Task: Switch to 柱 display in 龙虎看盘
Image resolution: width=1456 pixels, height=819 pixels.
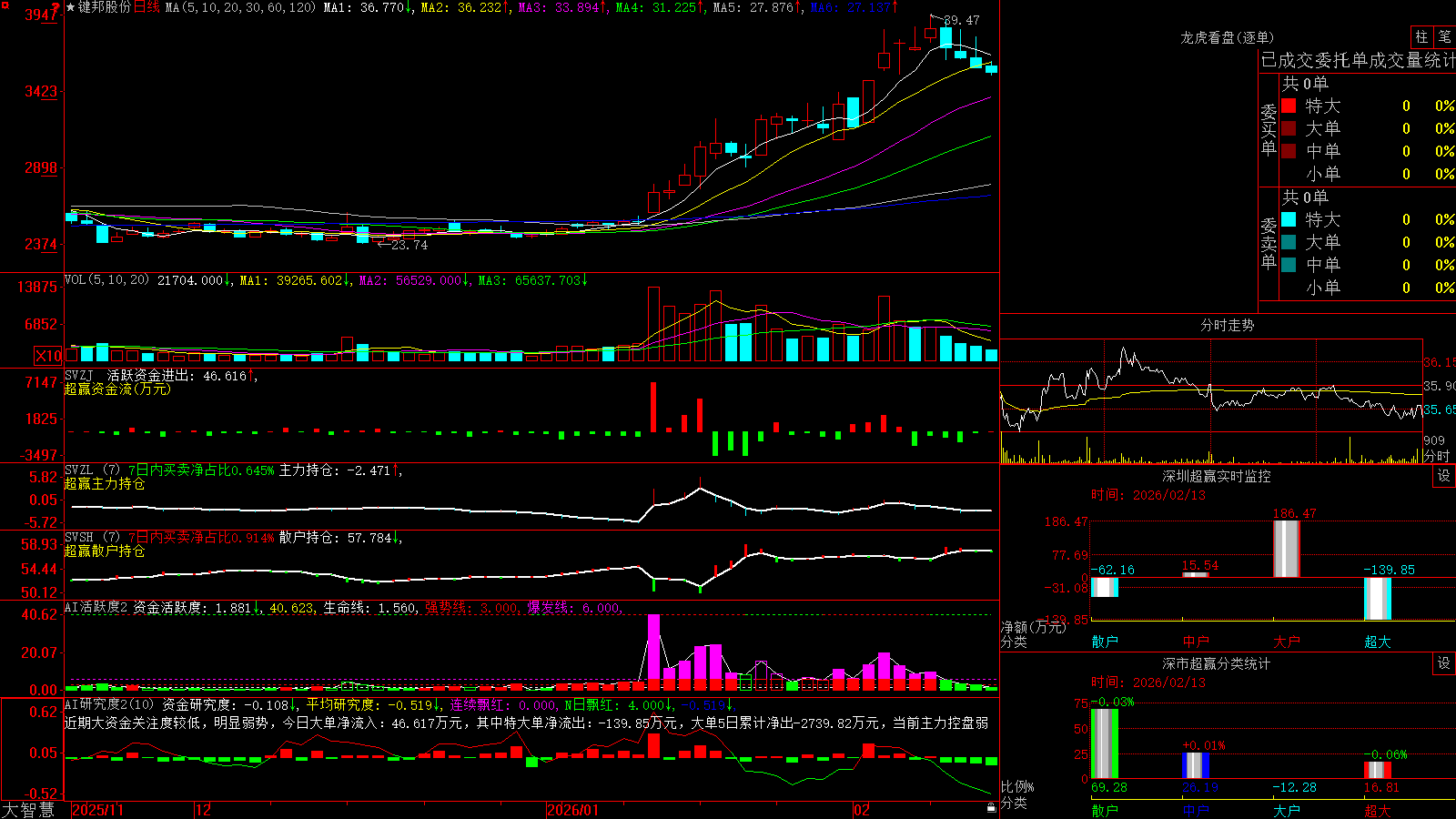Action: click(1421, 36)
